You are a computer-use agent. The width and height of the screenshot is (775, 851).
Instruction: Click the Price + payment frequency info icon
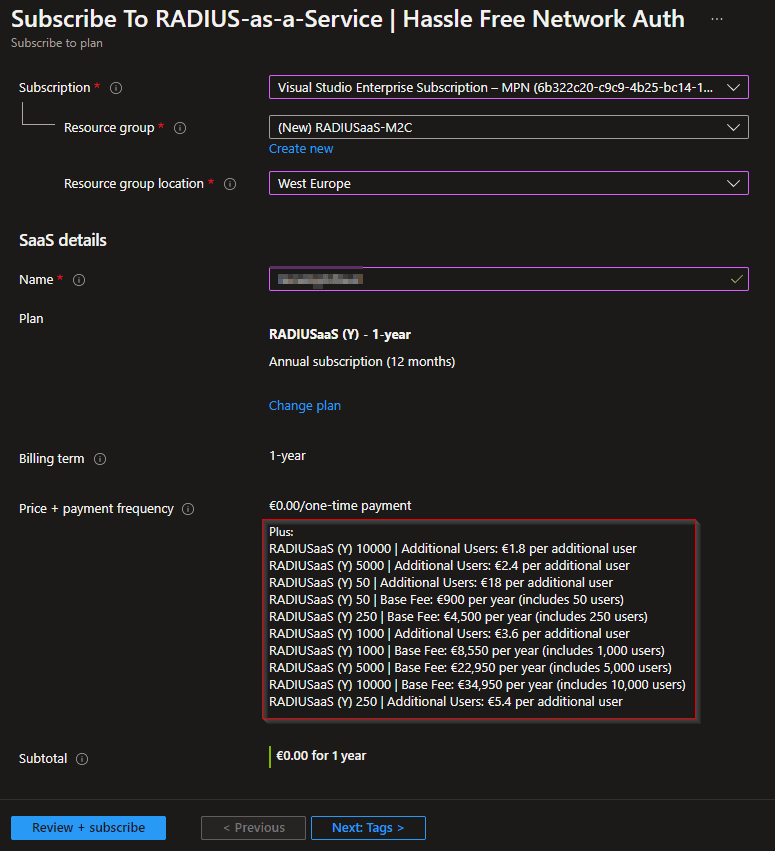coord(188,509)
